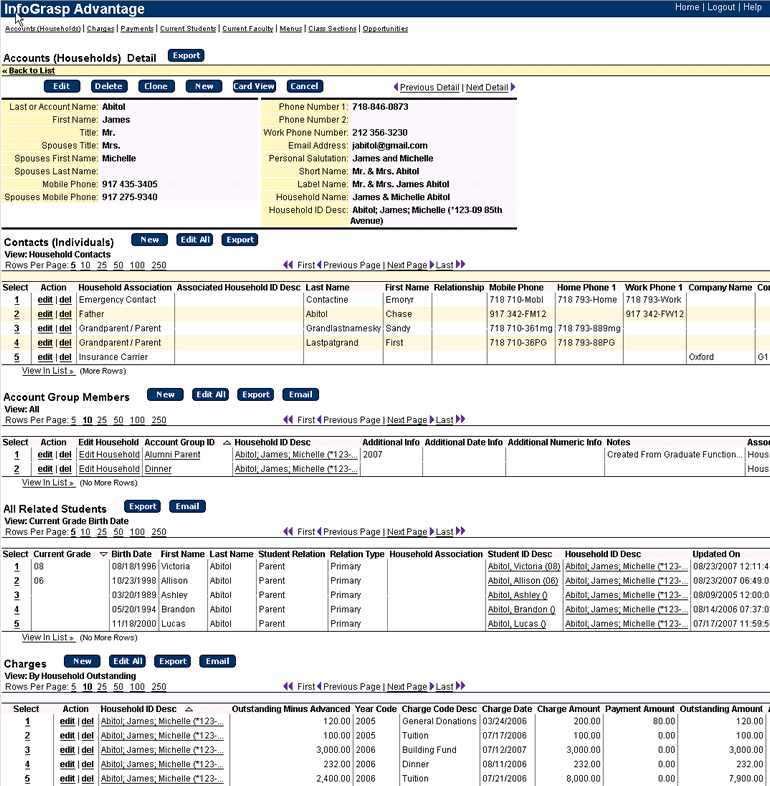Click First page double-arrow in Account Group Members
Viewport: 770px width, 786px height.
click(x=288, y=419)
